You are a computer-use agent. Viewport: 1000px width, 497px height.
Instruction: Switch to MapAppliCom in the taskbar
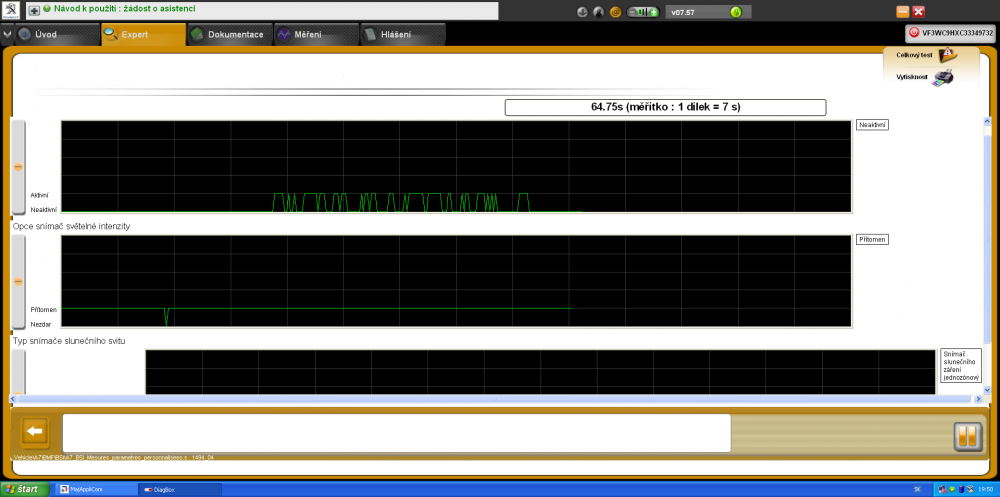point(94,490)
